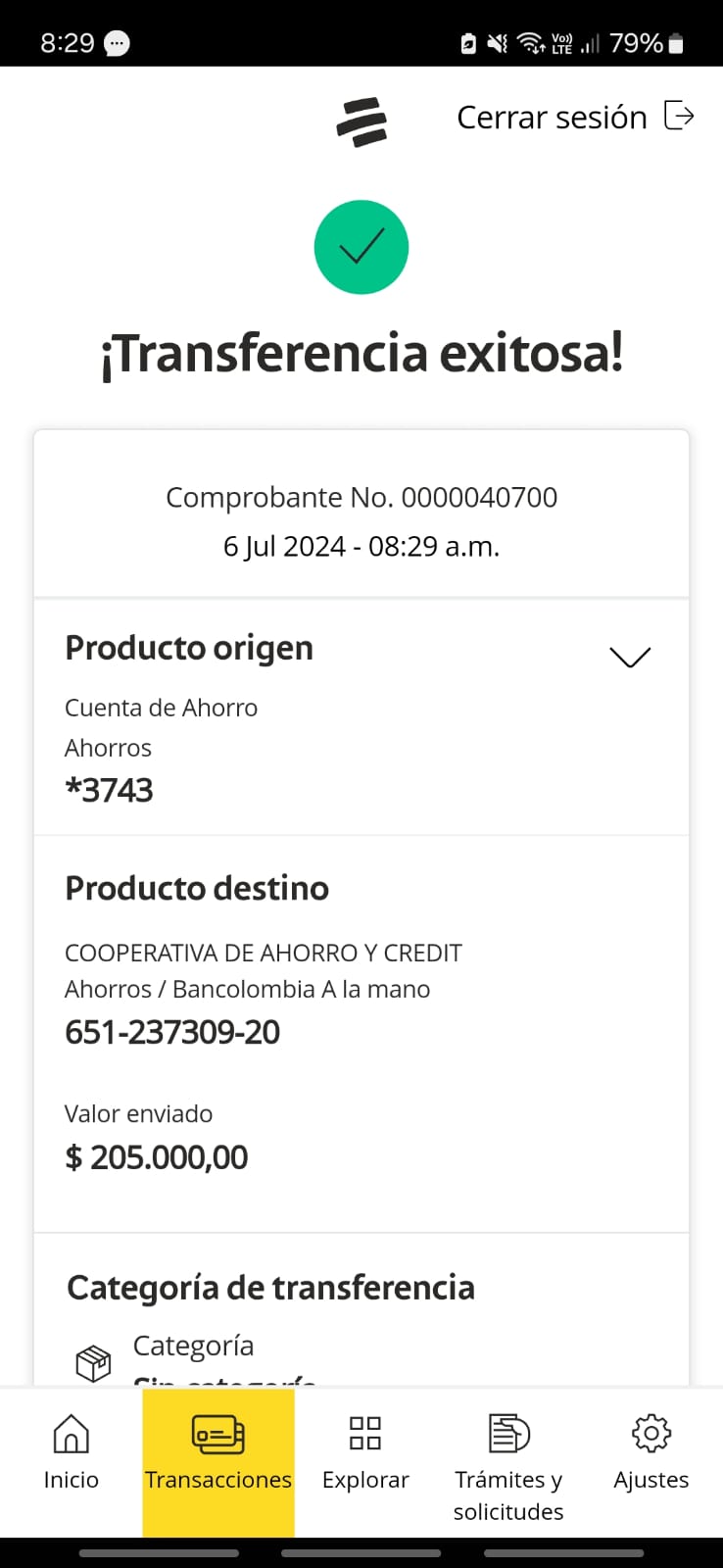Viewport: 723px width, 1568px height.
Task: Tap Trámites y solicitudes document icon
Action: (508, 1433)
